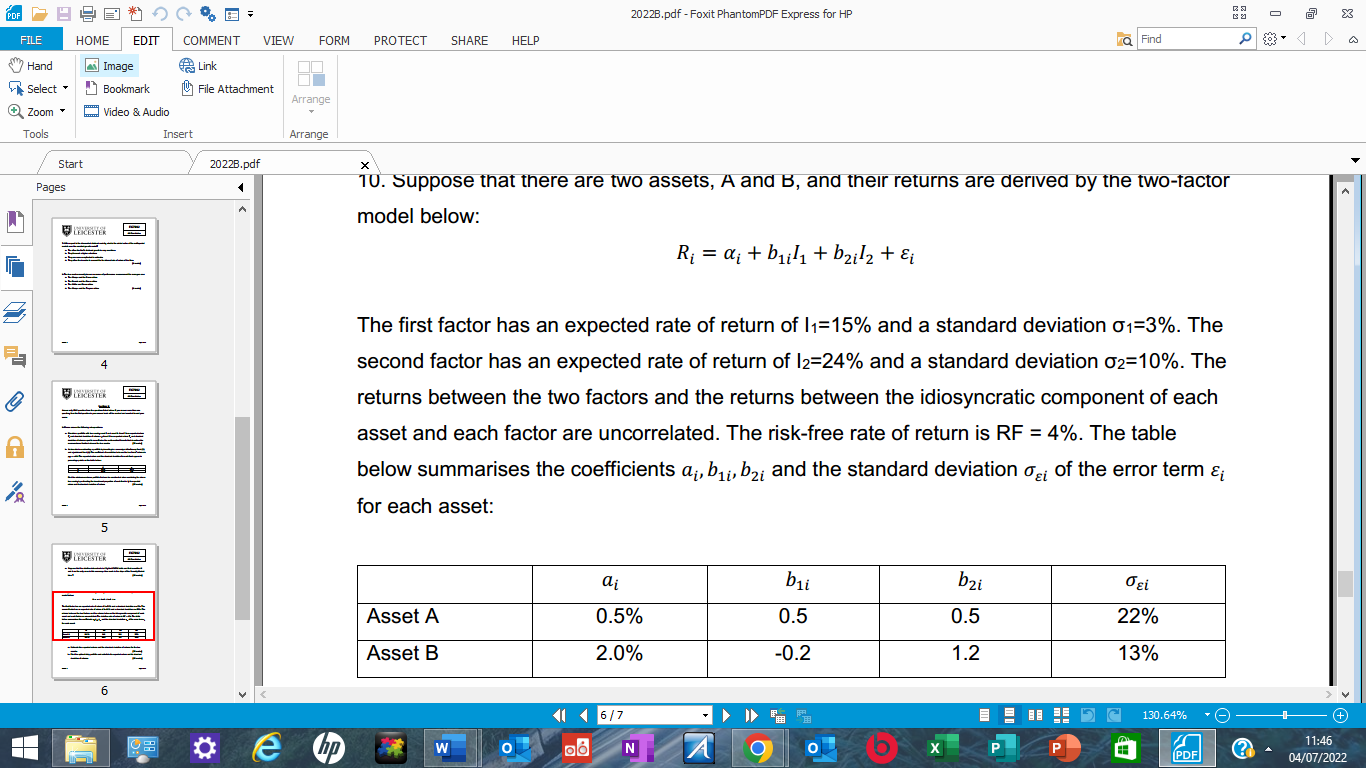Close the 2022B.pdf document tab
The image size is (1366, 768).
coord(364,164)
